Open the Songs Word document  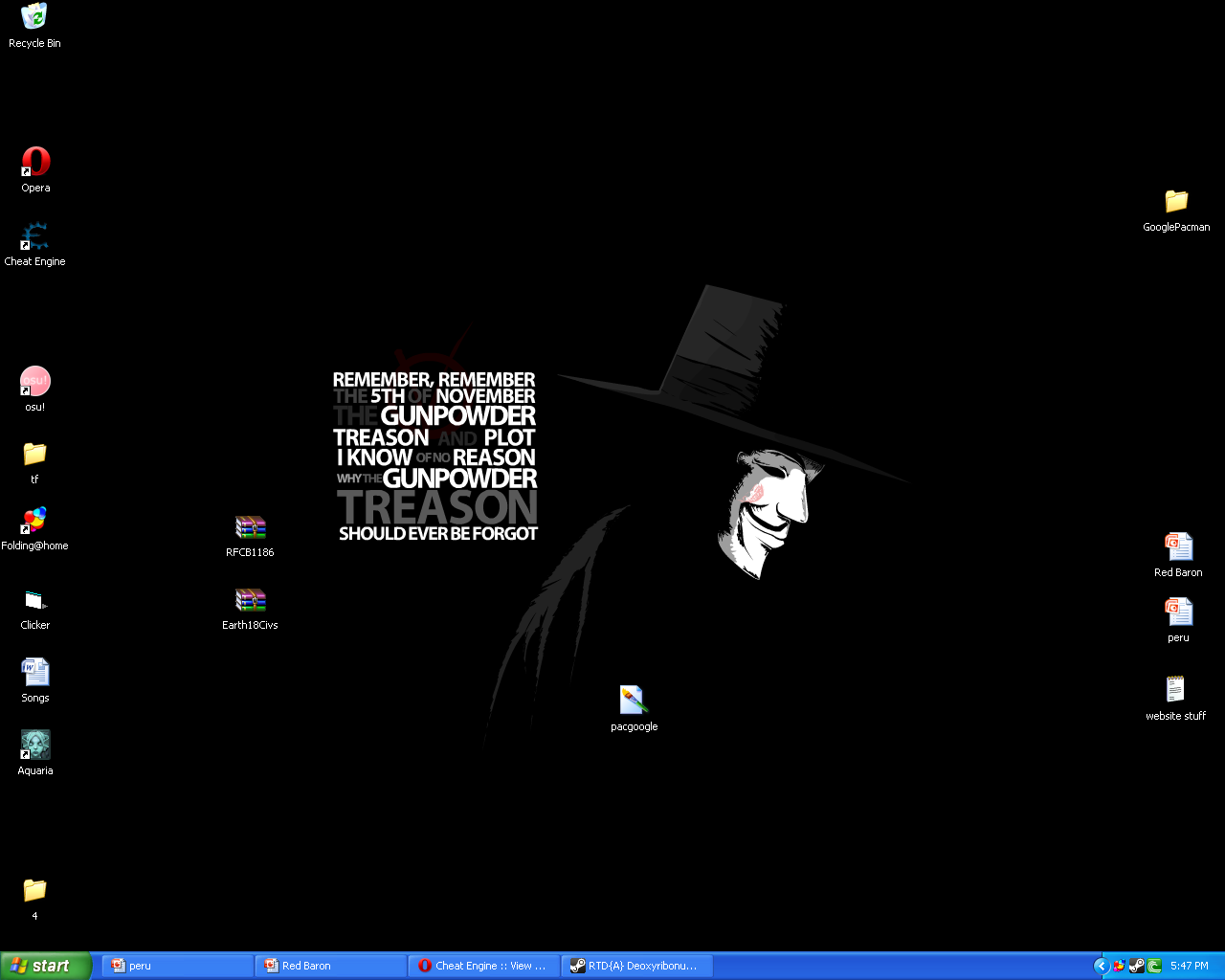pos(34,673)
